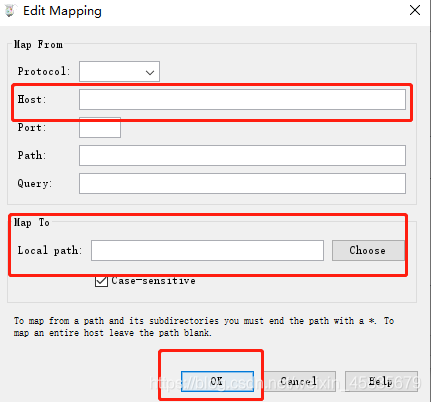Close the Edit Mapping dialog
This screenshot has height=402, width=431.
(x=415, y=10)
